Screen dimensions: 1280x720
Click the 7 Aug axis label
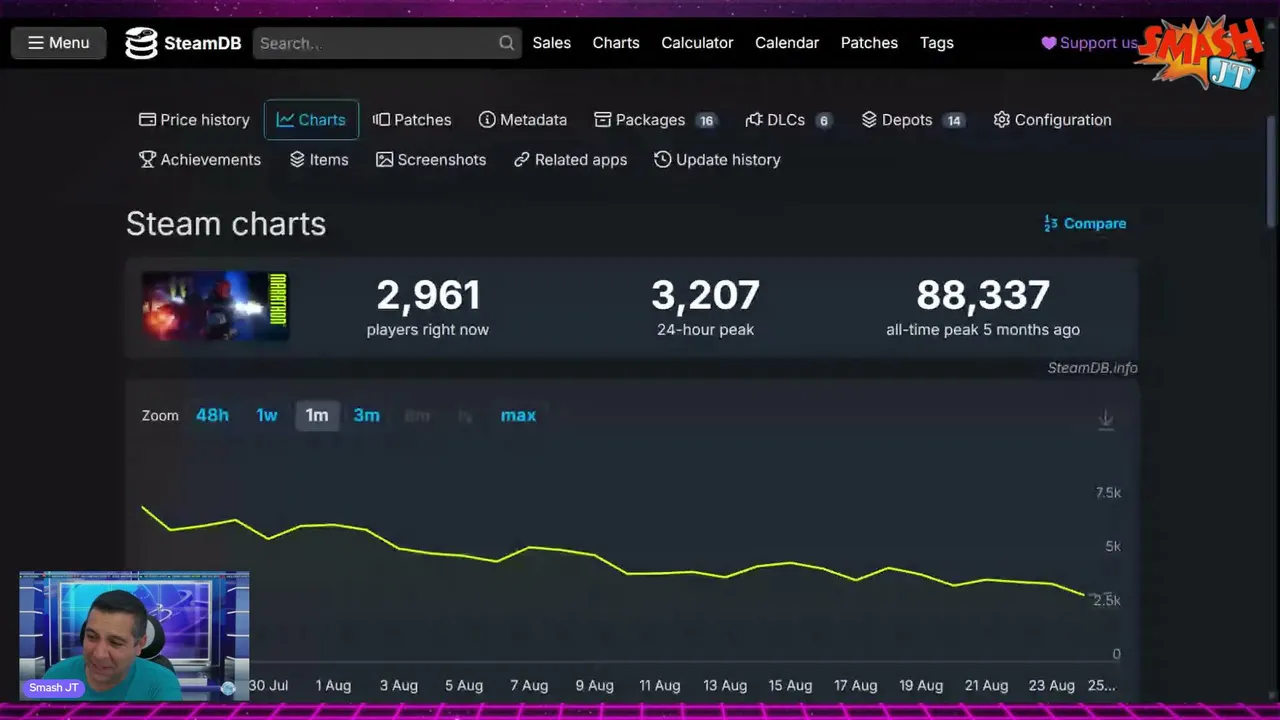pos(529,685)
